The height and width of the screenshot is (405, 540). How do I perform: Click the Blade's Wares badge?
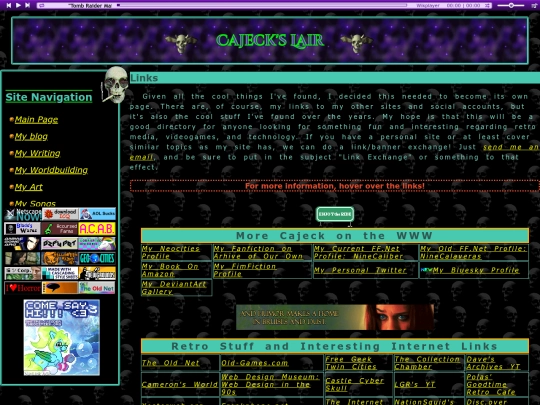[x=23, y=229]
